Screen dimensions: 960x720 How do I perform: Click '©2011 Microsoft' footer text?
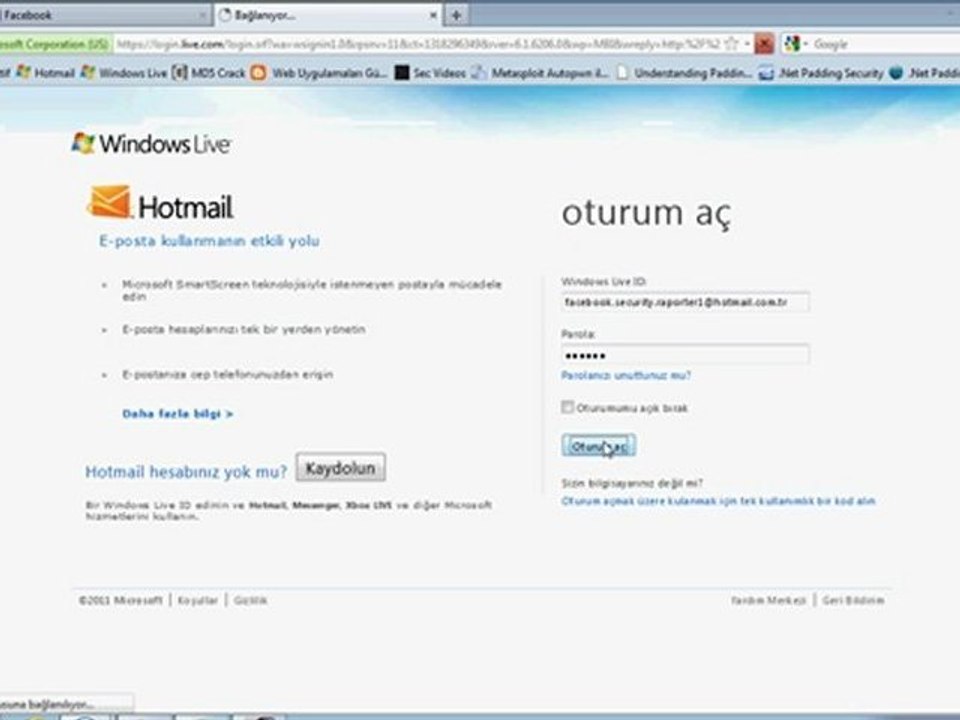(120, 601)
